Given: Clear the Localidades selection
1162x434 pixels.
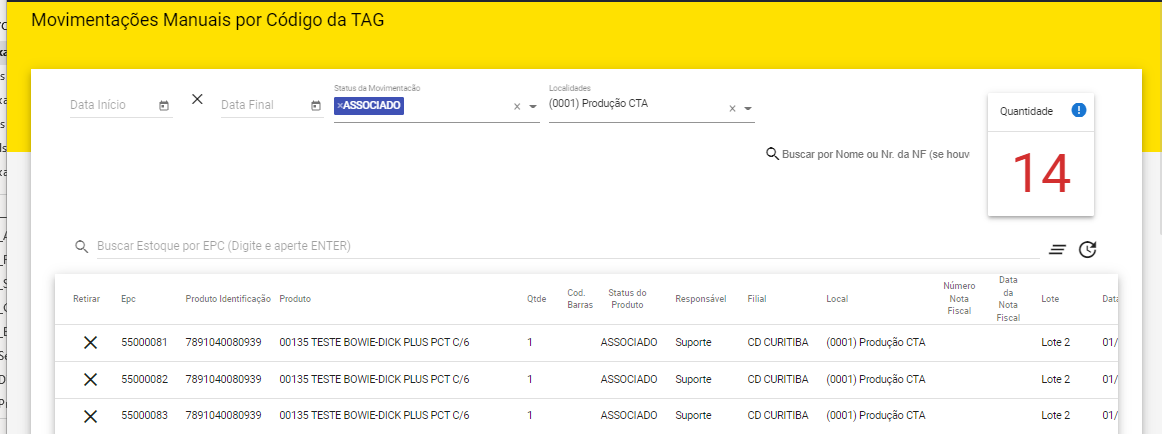Looking at the screenshot, I should point(732,109).
